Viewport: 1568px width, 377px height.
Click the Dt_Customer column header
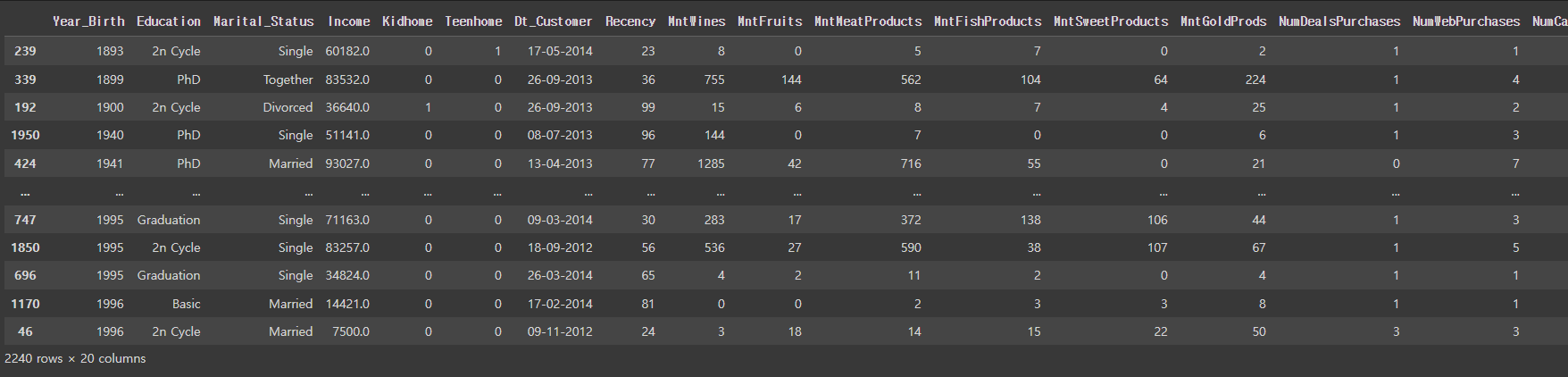coord(554,21)
